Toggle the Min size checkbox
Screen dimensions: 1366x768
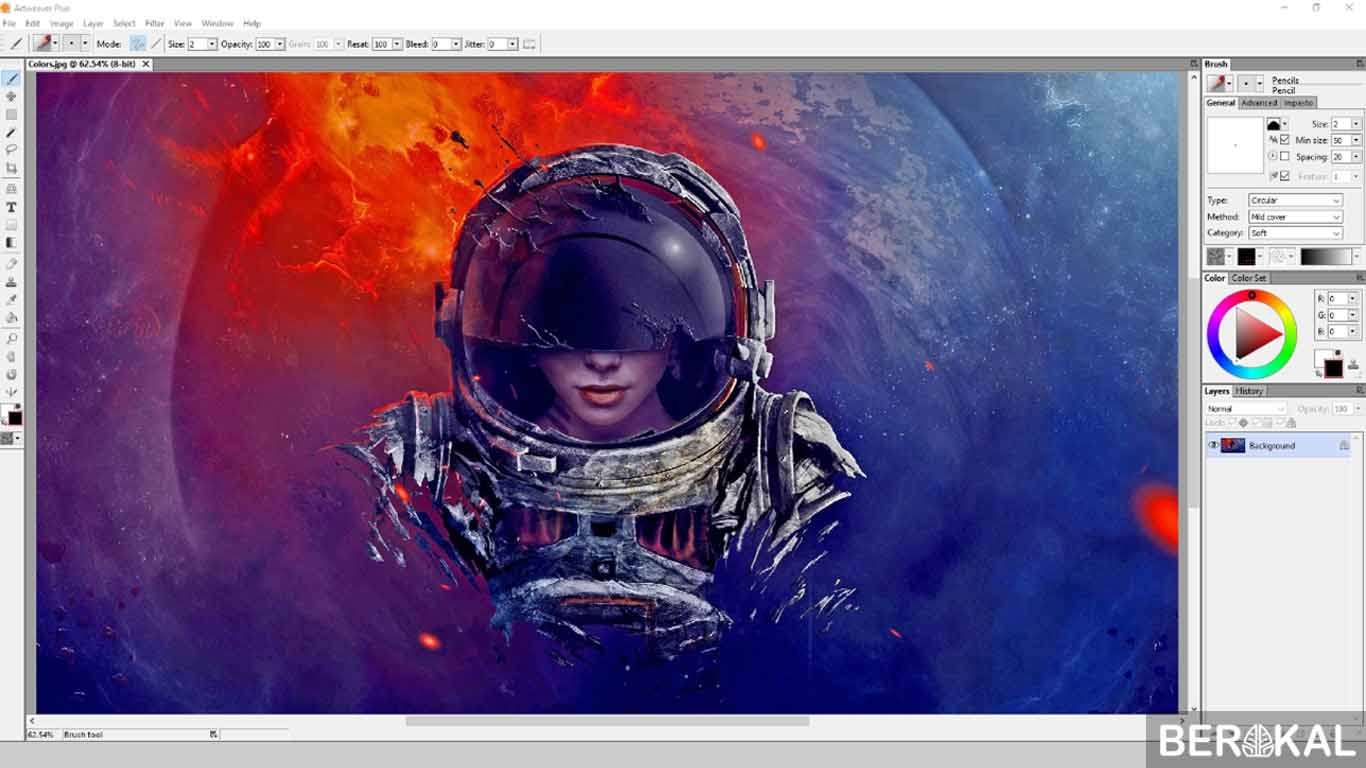pos(1285,140)
